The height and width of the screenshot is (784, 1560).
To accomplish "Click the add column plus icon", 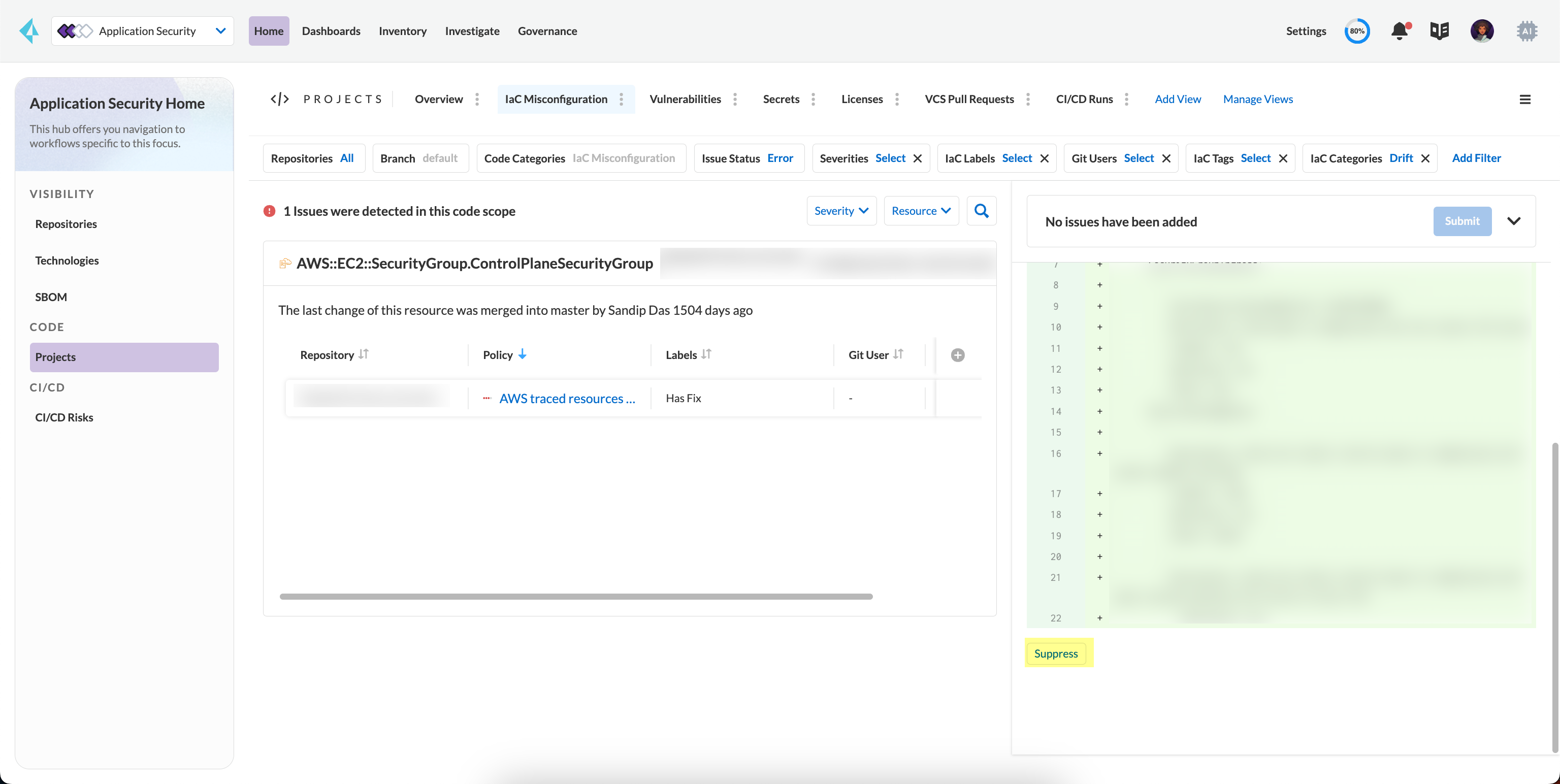I will click(x=957, y=355).
